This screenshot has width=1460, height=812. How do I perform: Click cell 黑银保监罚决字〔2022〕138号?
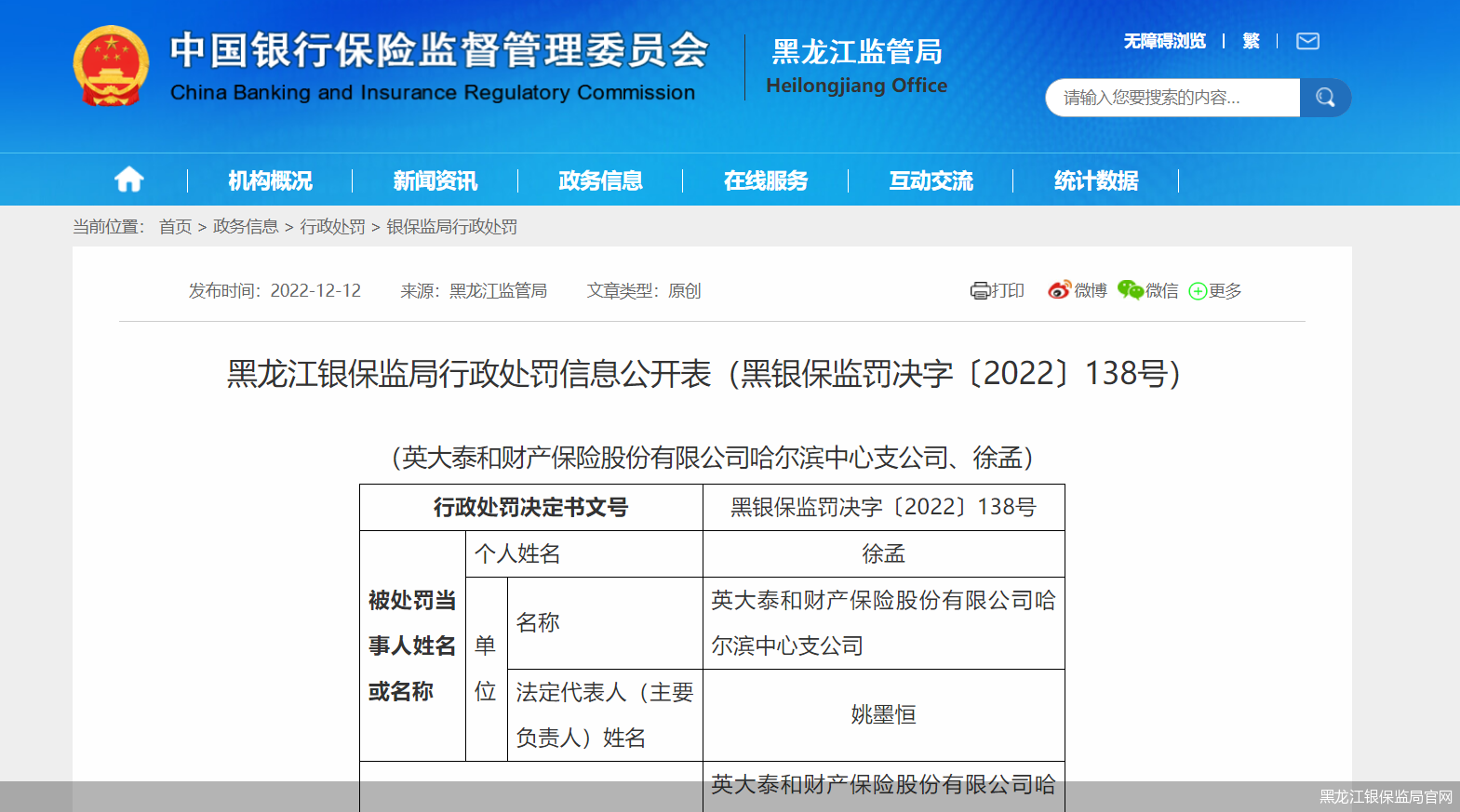click(x=883, y=508)
